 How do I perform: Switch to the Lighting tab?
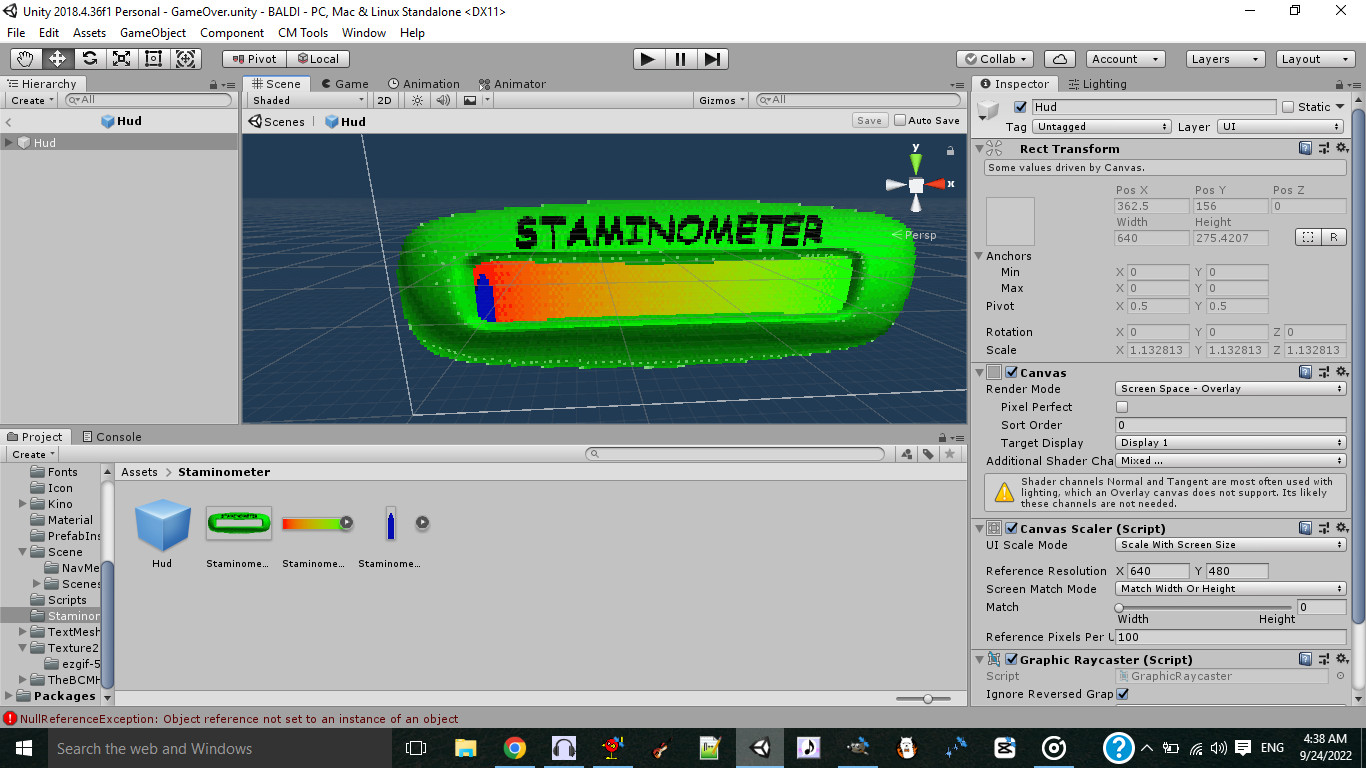(x=1097, y=84)
